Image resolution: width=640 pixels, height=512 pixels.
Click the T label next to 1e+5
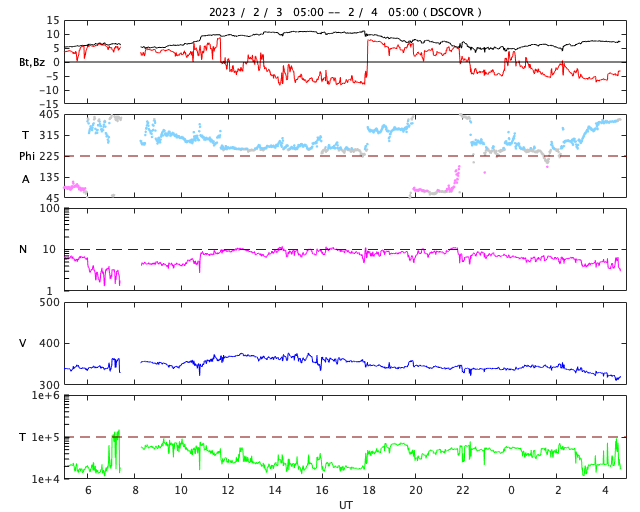(23, 437)
